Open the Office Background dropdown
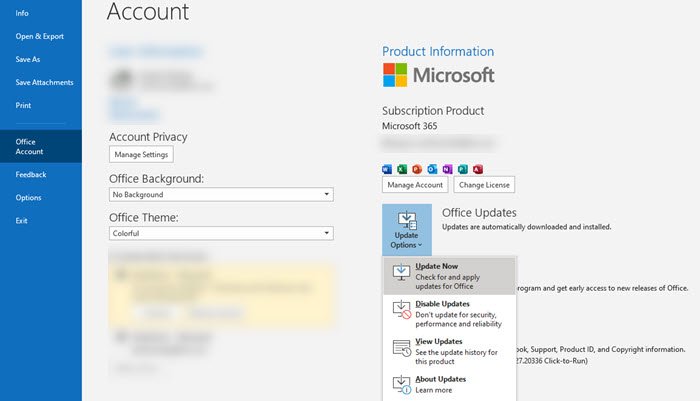This screenshot has height=401, width=700. tap(221, 194)
